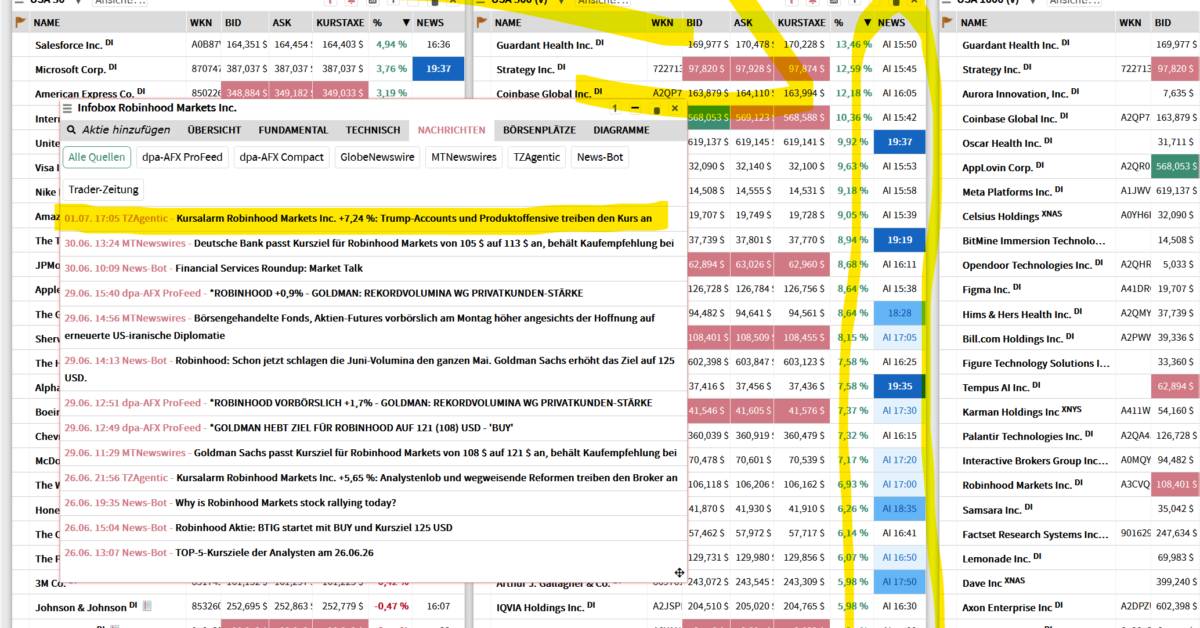
Task: Go to the BÖRSENPLÄTZE tab
Action: pyautogui.click(x=539, y=130)
